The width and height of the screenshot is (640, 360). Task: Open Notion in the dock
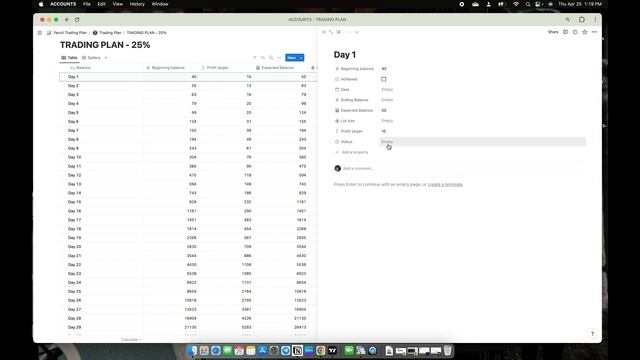tap(297, 351)
